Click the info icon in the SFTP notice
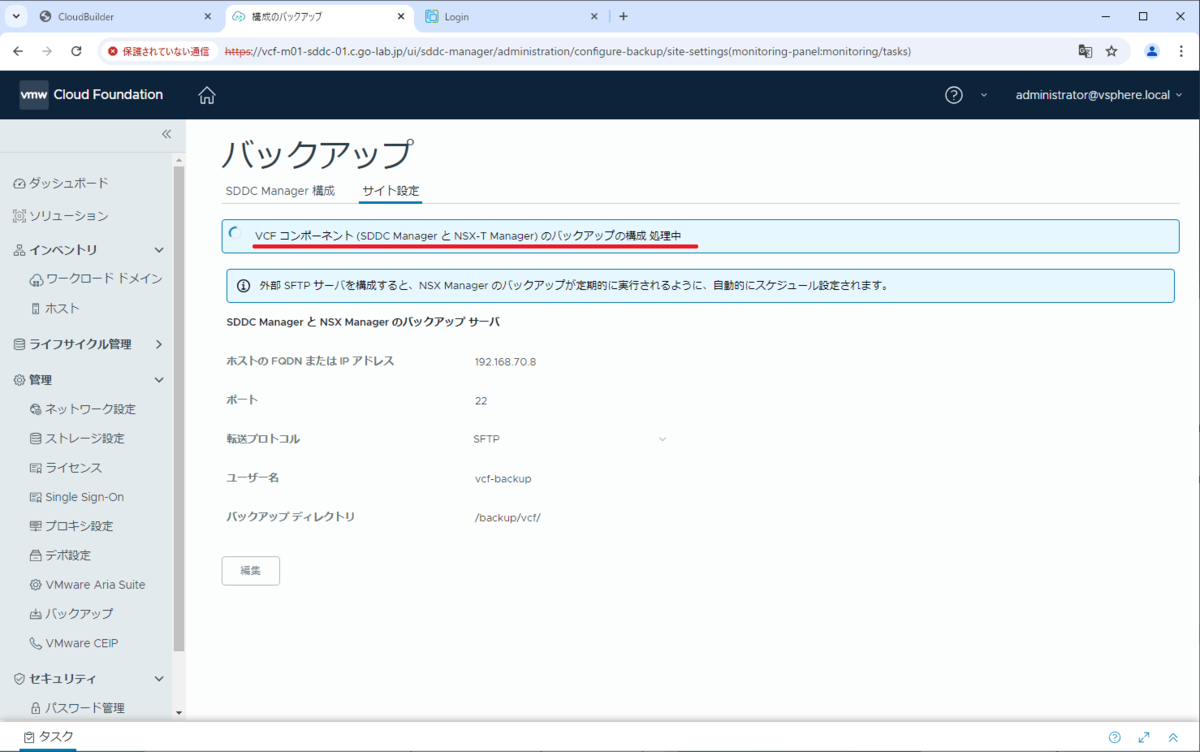Screen dimensions: 1200x752 [243, 285]
